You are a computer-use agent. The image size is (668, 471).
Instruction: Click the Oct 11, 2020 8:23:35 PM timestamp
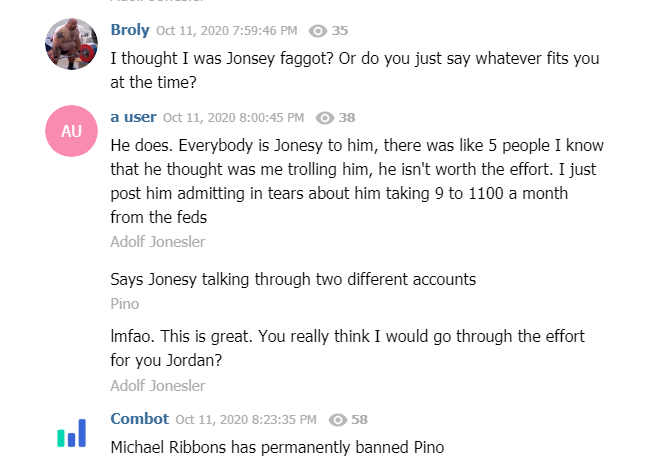tap(246, 419)
